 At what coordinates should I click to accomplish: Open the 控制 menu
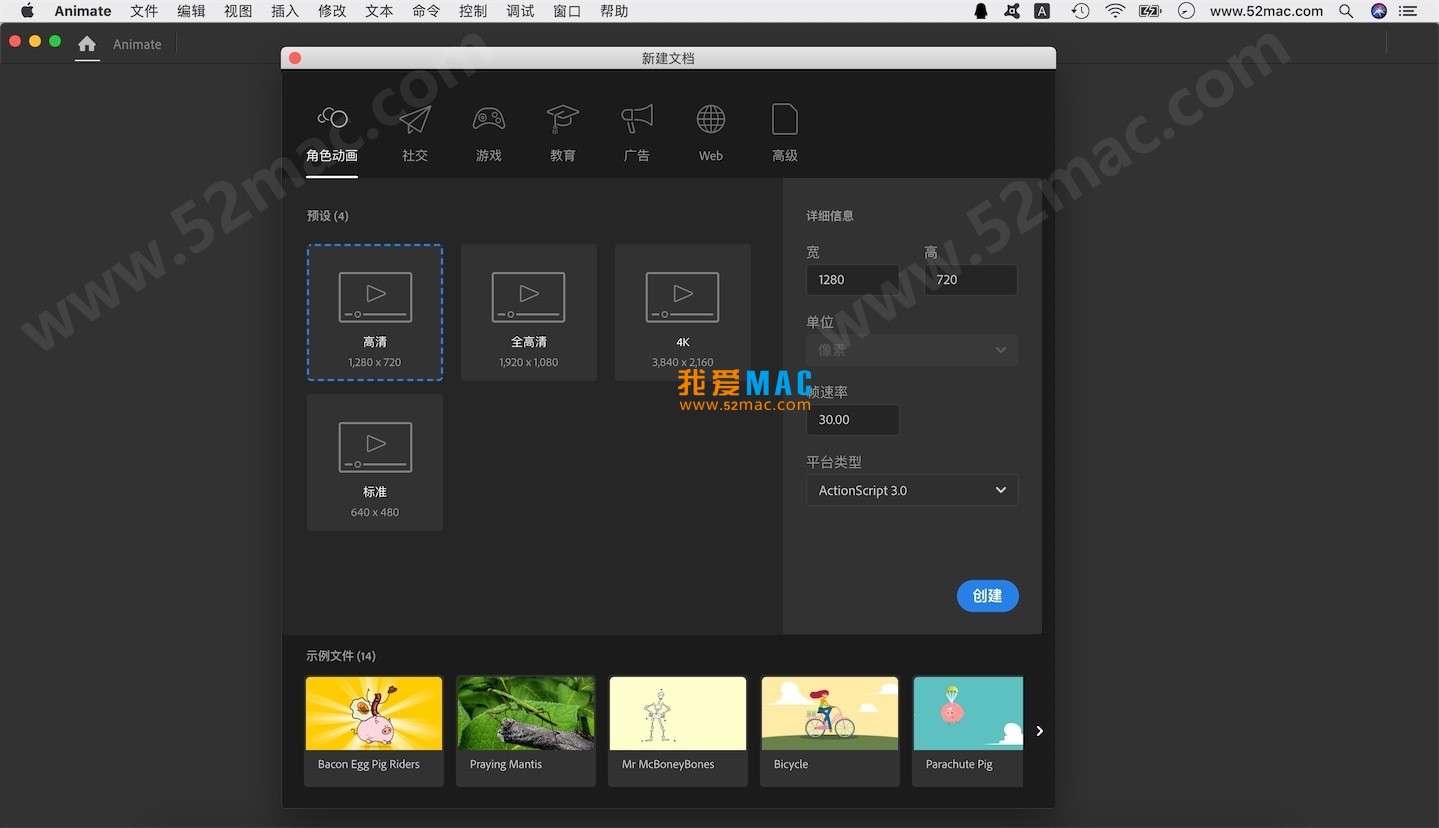point(473,11)
